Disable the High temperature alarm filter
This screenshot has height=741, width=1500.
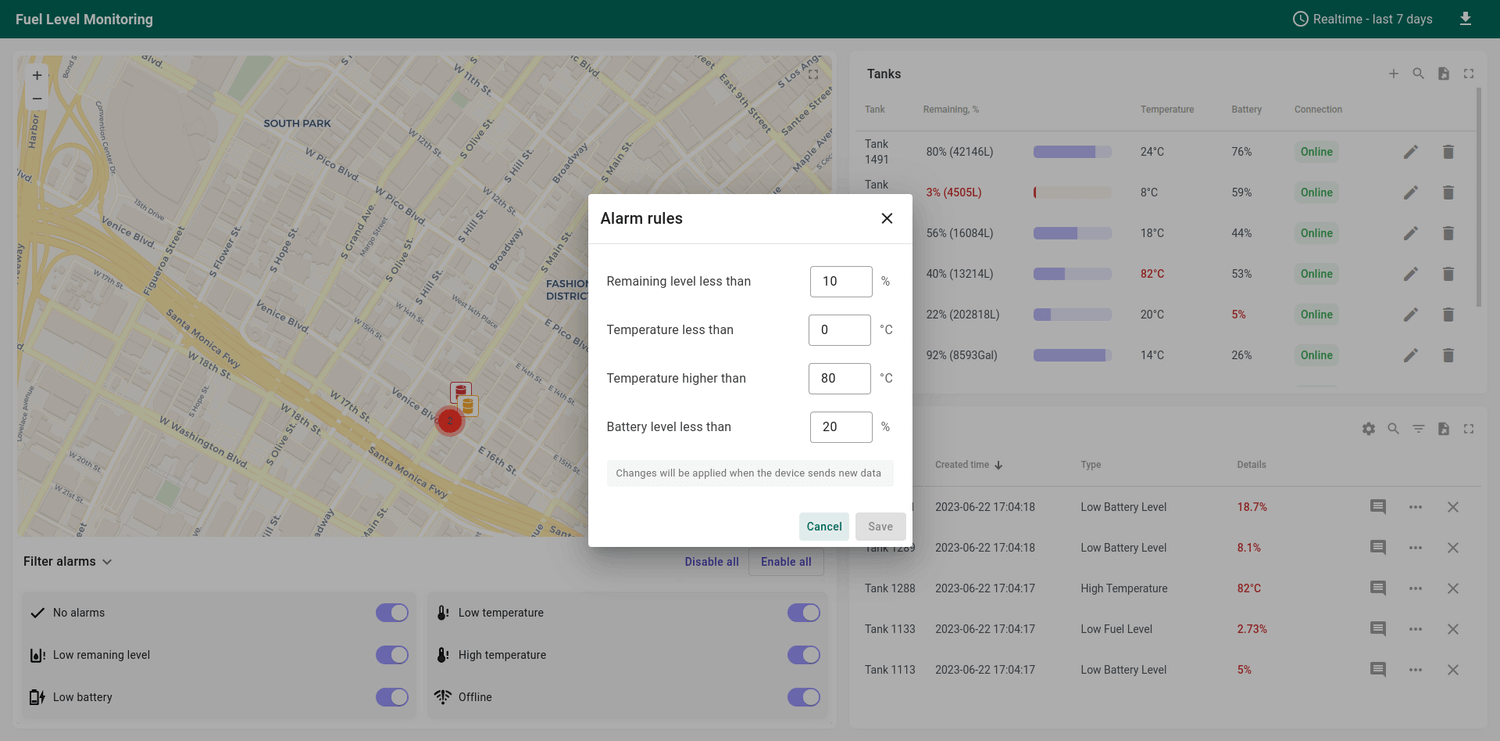point(803,655)
